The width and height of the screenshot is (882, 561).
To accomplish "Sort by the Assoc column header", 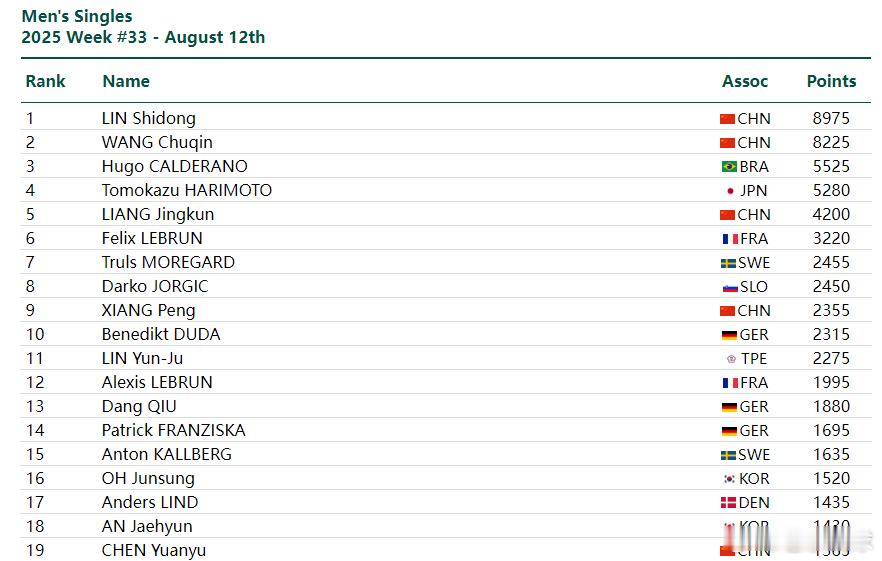I will point(745,81).
